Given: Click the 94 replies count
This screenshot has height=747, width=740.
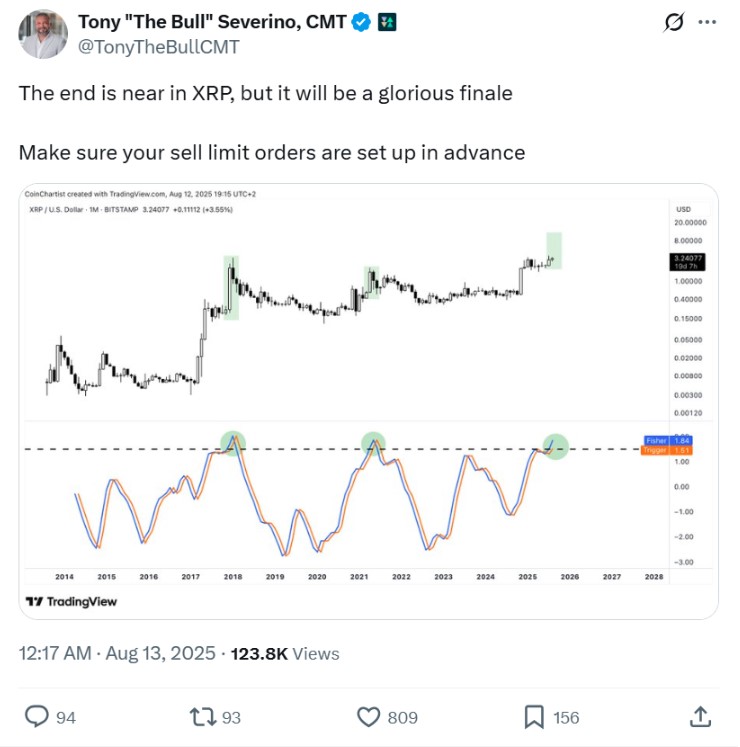Looking at the screenshot, I should click(66, 717).
